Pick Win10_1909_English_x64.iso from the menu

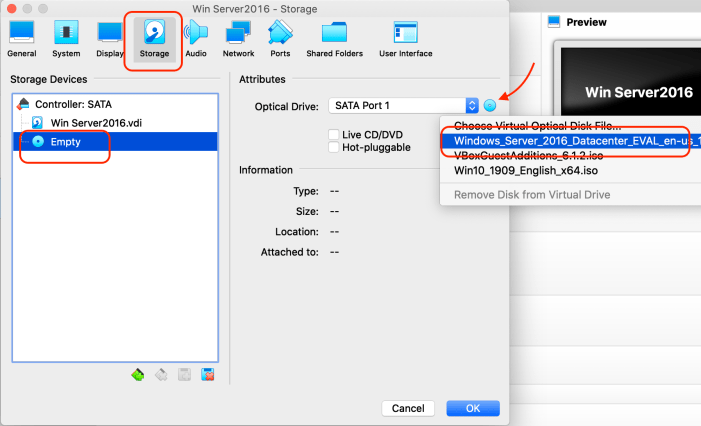(526, 170)
